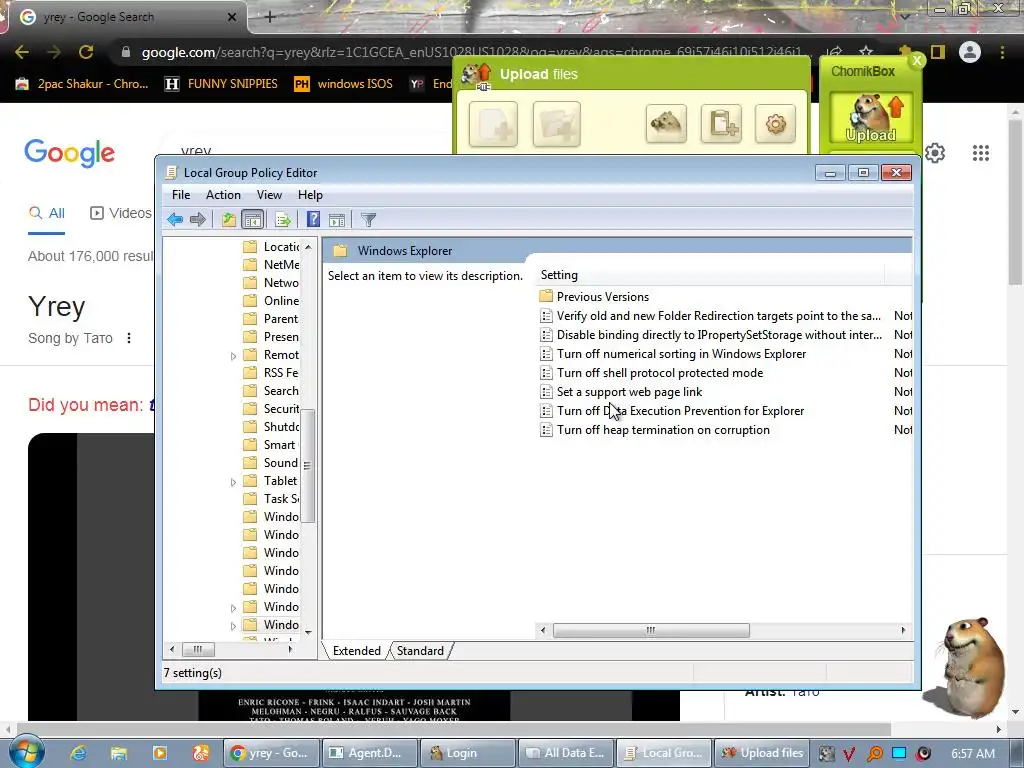Open the Action menu
This screenshot has height=768, width=1024.
click(223, 195)
